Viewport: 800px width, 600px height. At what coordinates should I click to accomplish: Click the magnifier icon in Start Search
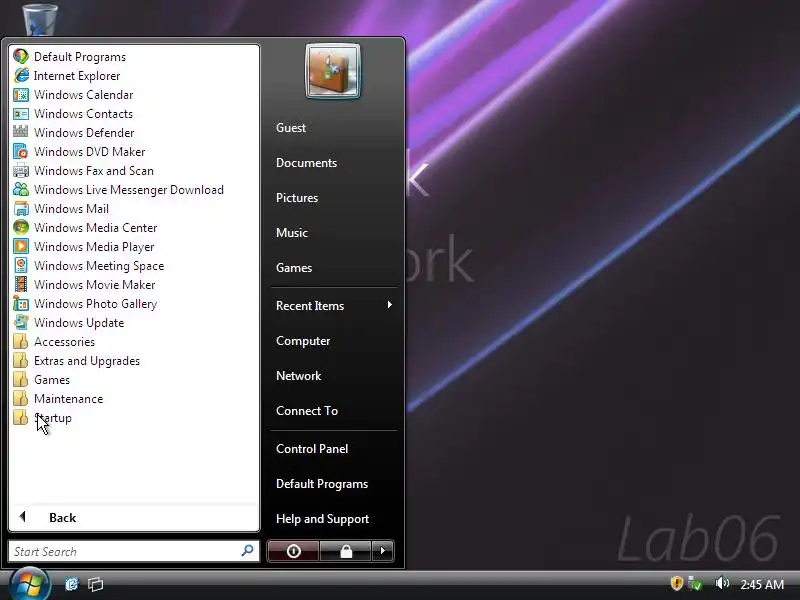[x=247, y=551]
